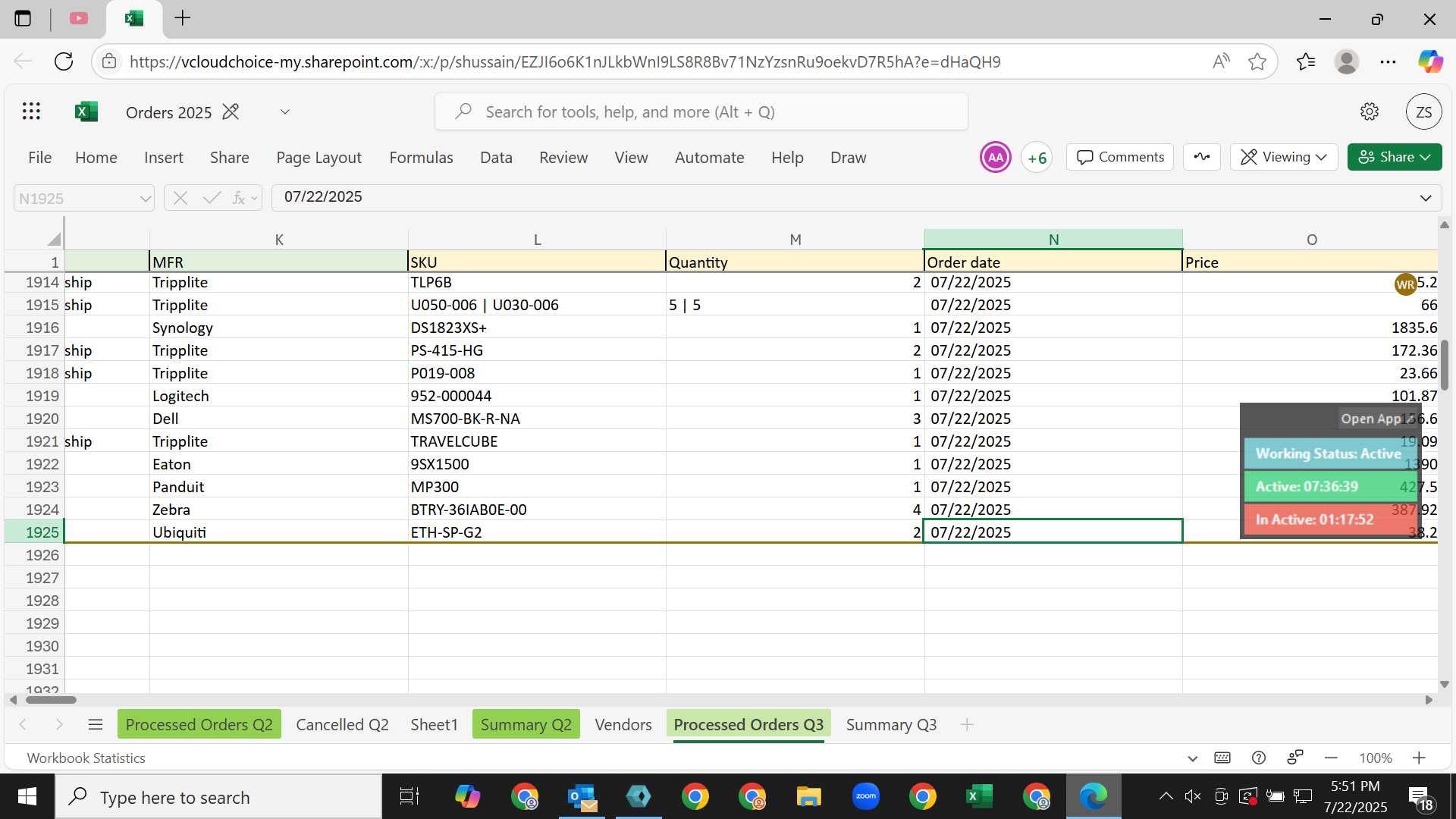
Task: Open the Review ribbon tab
Action: coord(563,157)
